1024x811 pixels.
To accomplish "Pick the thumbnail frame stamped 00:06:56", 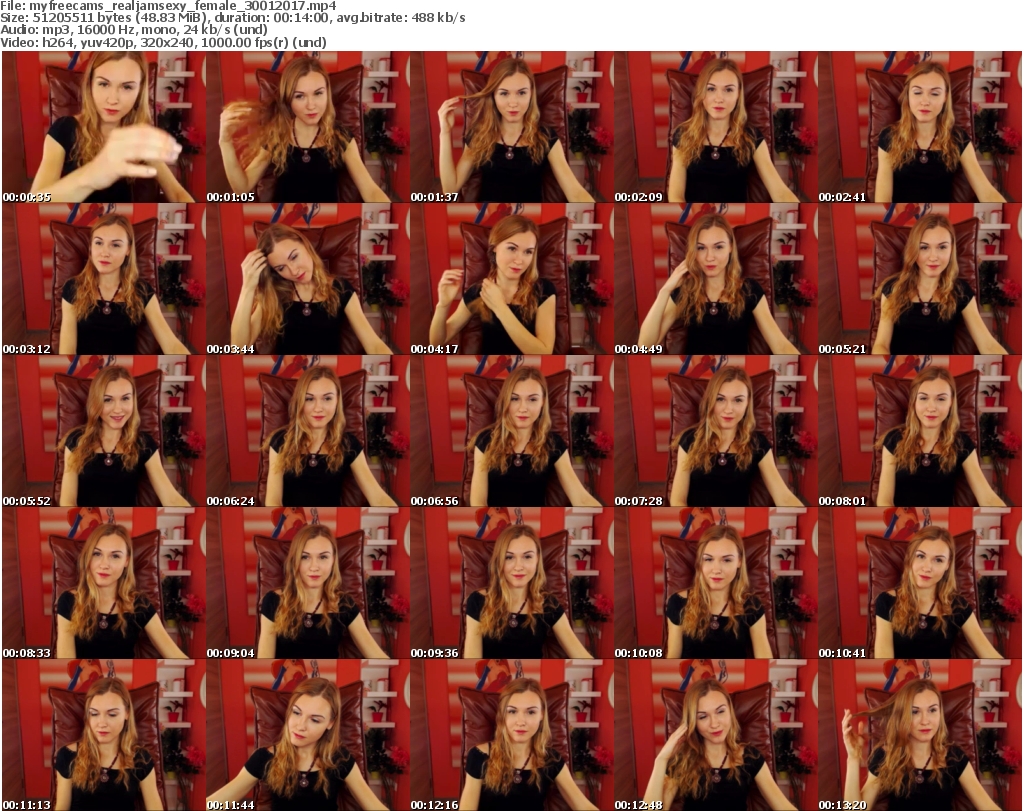I will (511, 431).
